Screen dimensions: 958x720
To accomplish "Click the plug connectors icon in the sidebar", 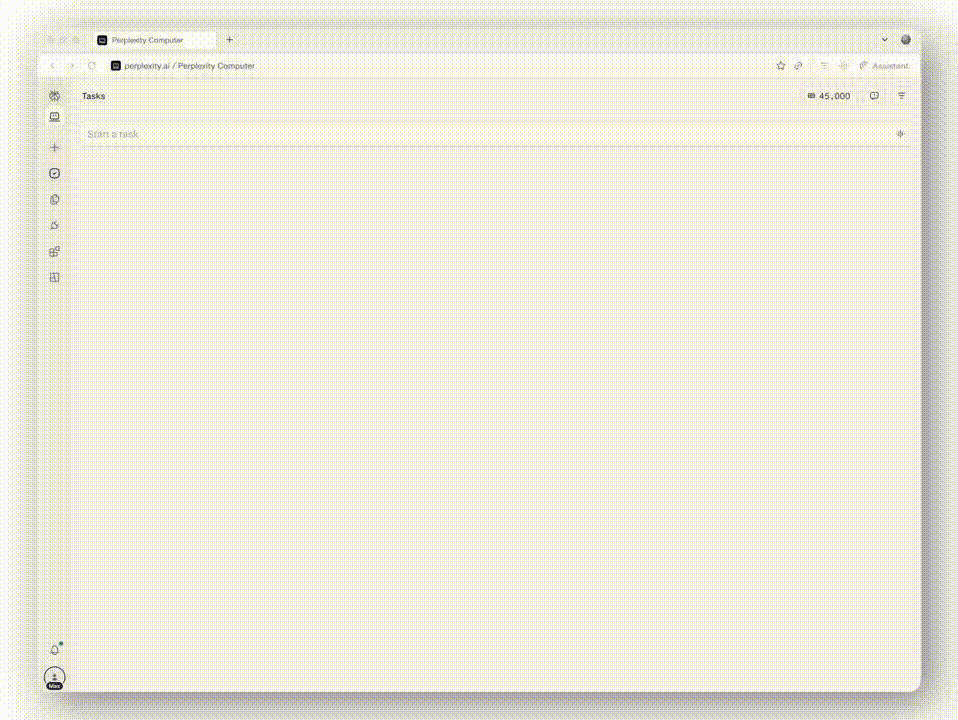I will tap(54, 225).
